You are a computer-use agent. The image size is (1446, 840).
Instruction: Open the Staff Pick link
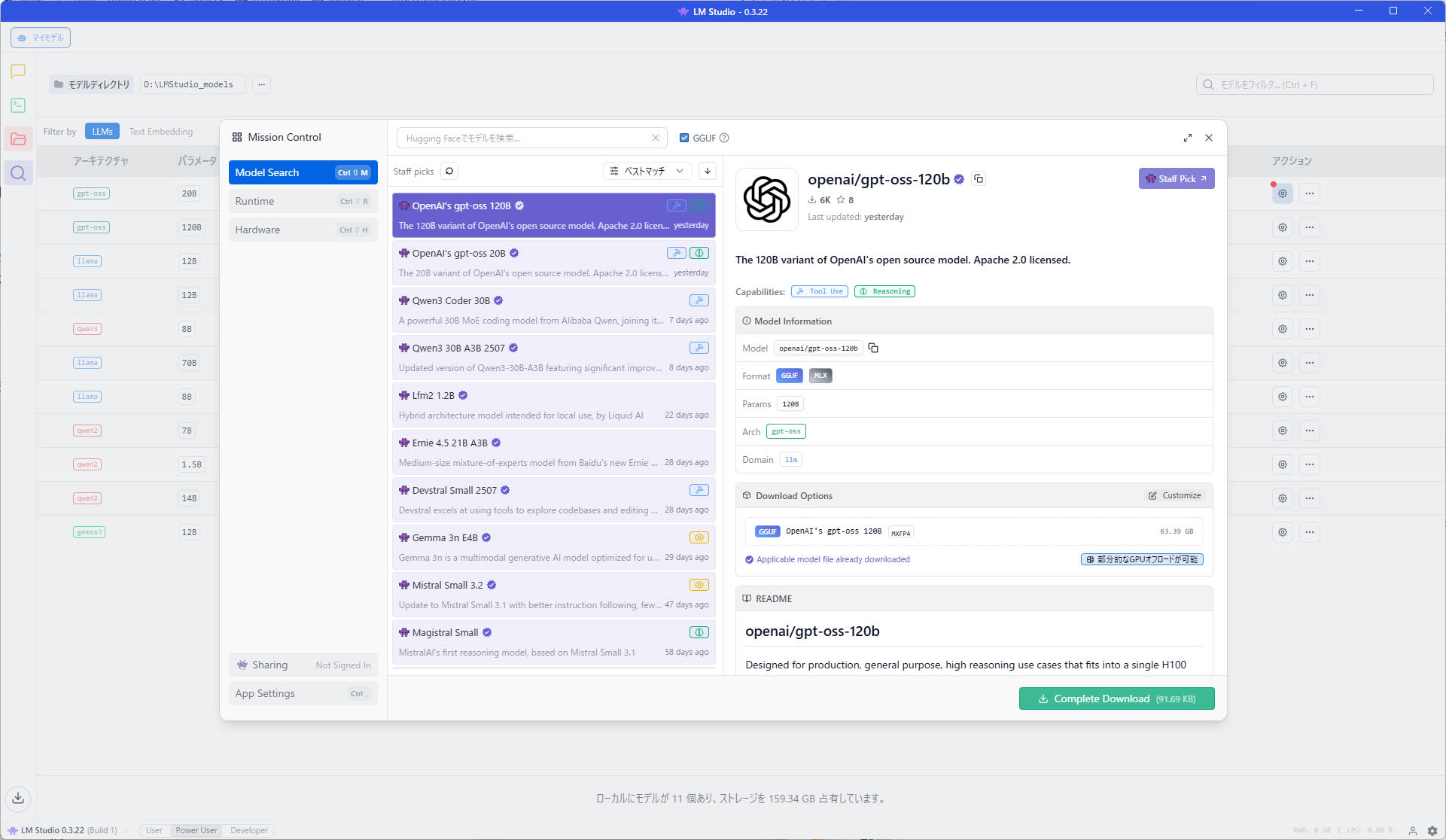(x=1176, y=178)
